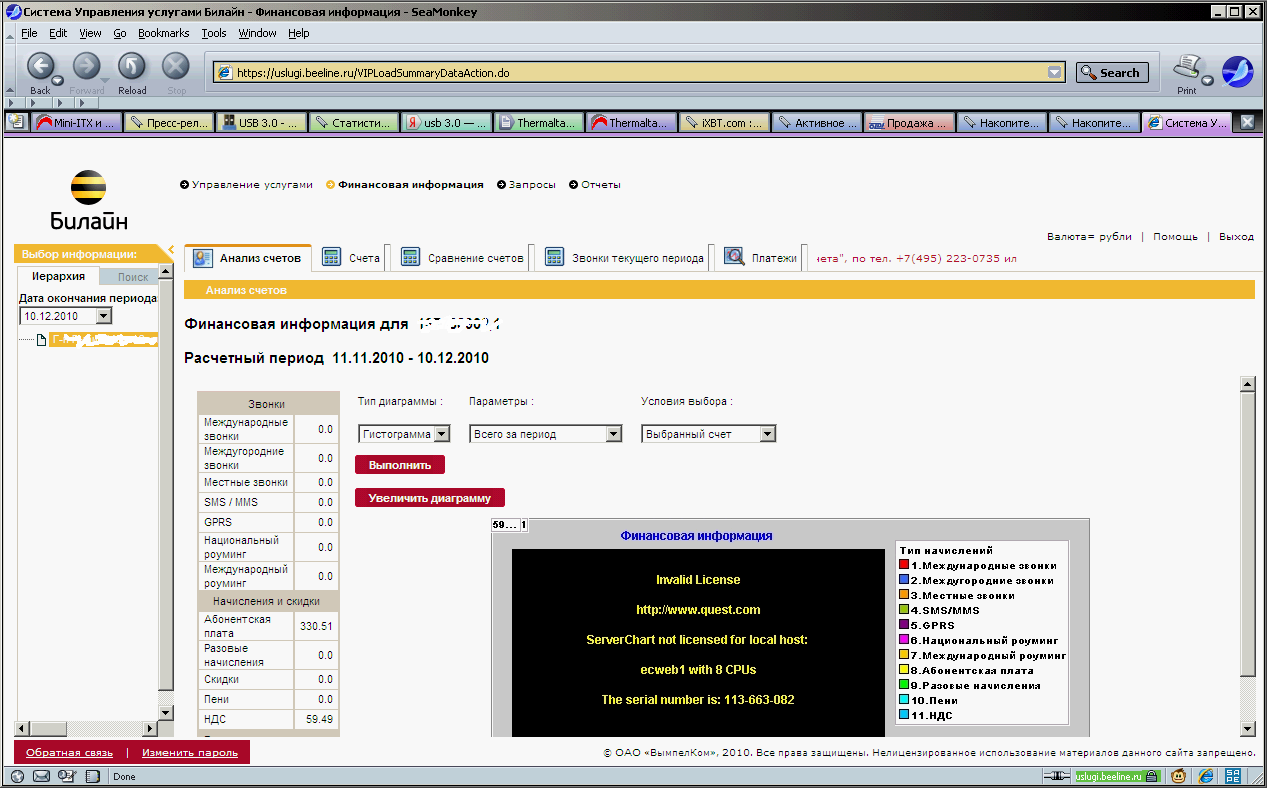
Task: Click the new tab icon left of tabs
Action: (x=16, y=123)
